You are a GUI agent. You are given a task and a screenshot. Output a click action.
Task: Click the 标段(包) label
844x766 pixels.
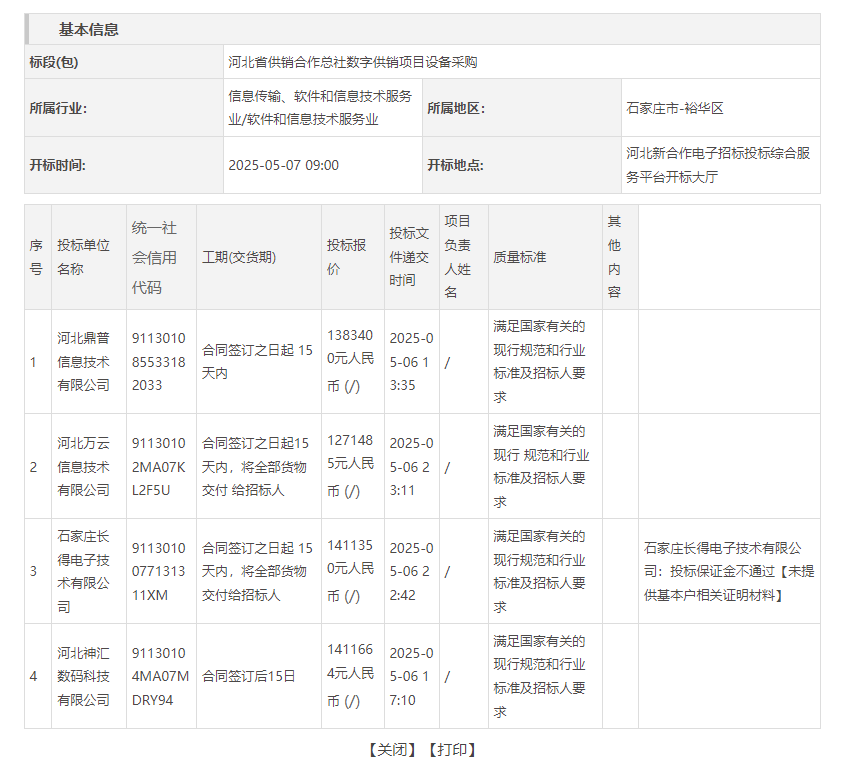pos(54,62)
